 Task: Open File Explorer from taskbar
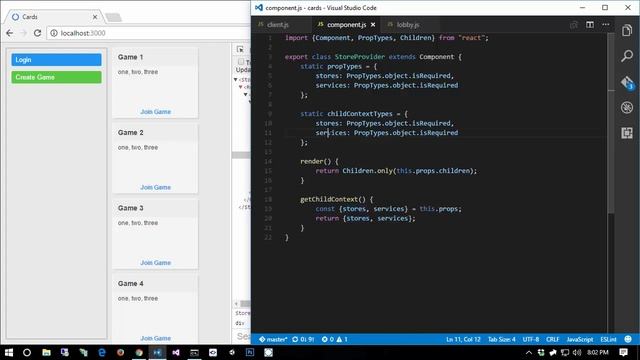(46, 352)
